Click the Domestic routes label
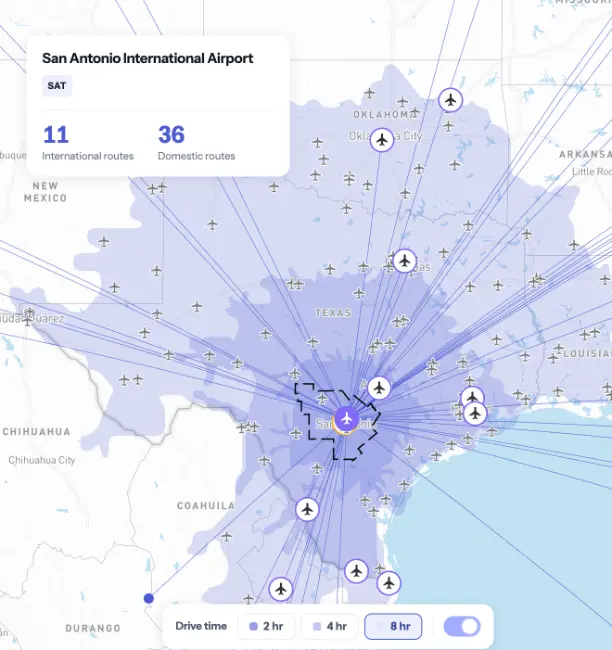612x650 pixels. [197, 156]
